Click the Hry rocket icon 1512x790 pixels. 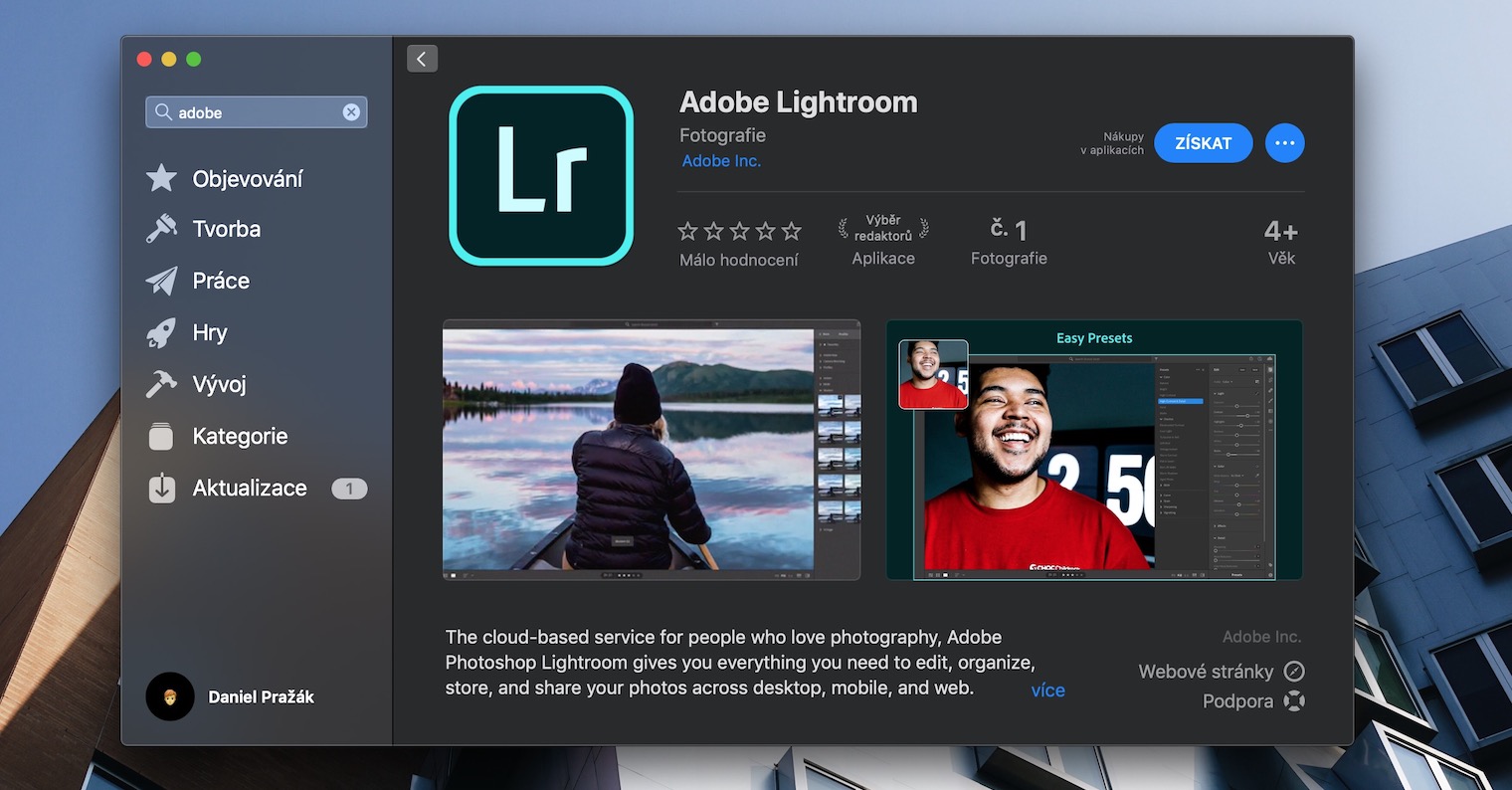(x=161, y=332)
